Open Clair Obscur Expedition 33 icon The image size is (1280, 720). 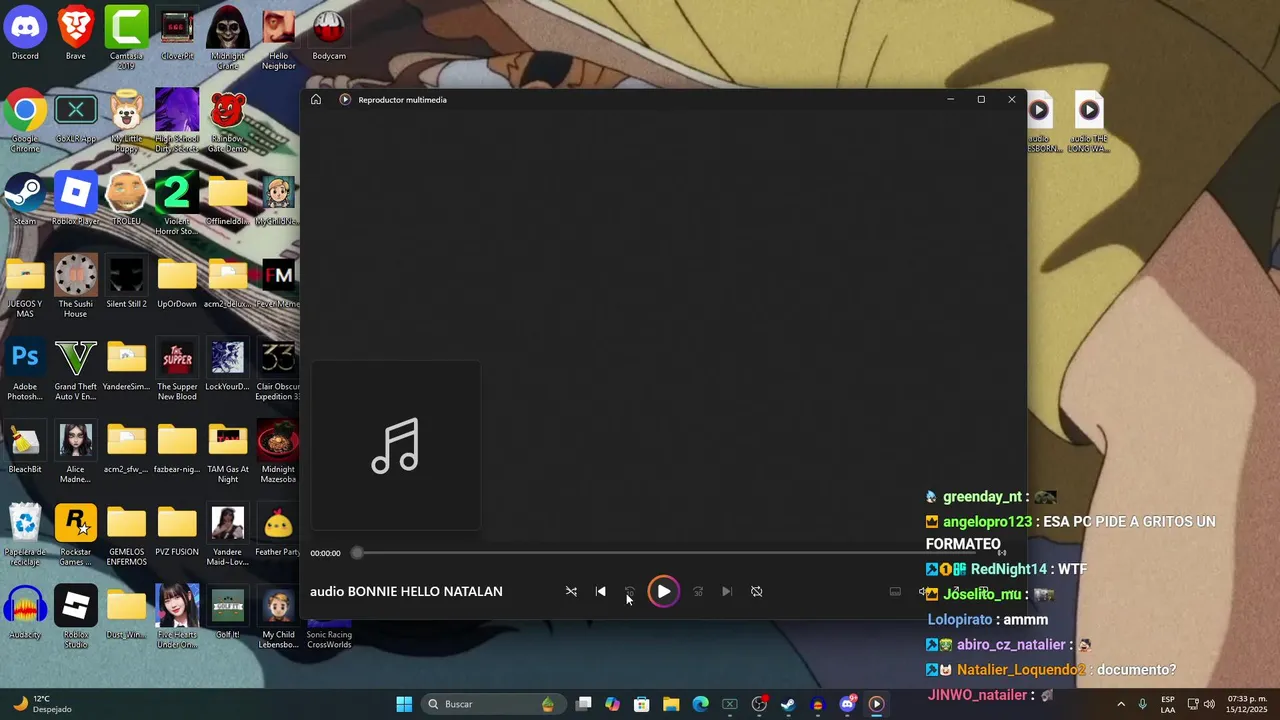tap(278, 370)
